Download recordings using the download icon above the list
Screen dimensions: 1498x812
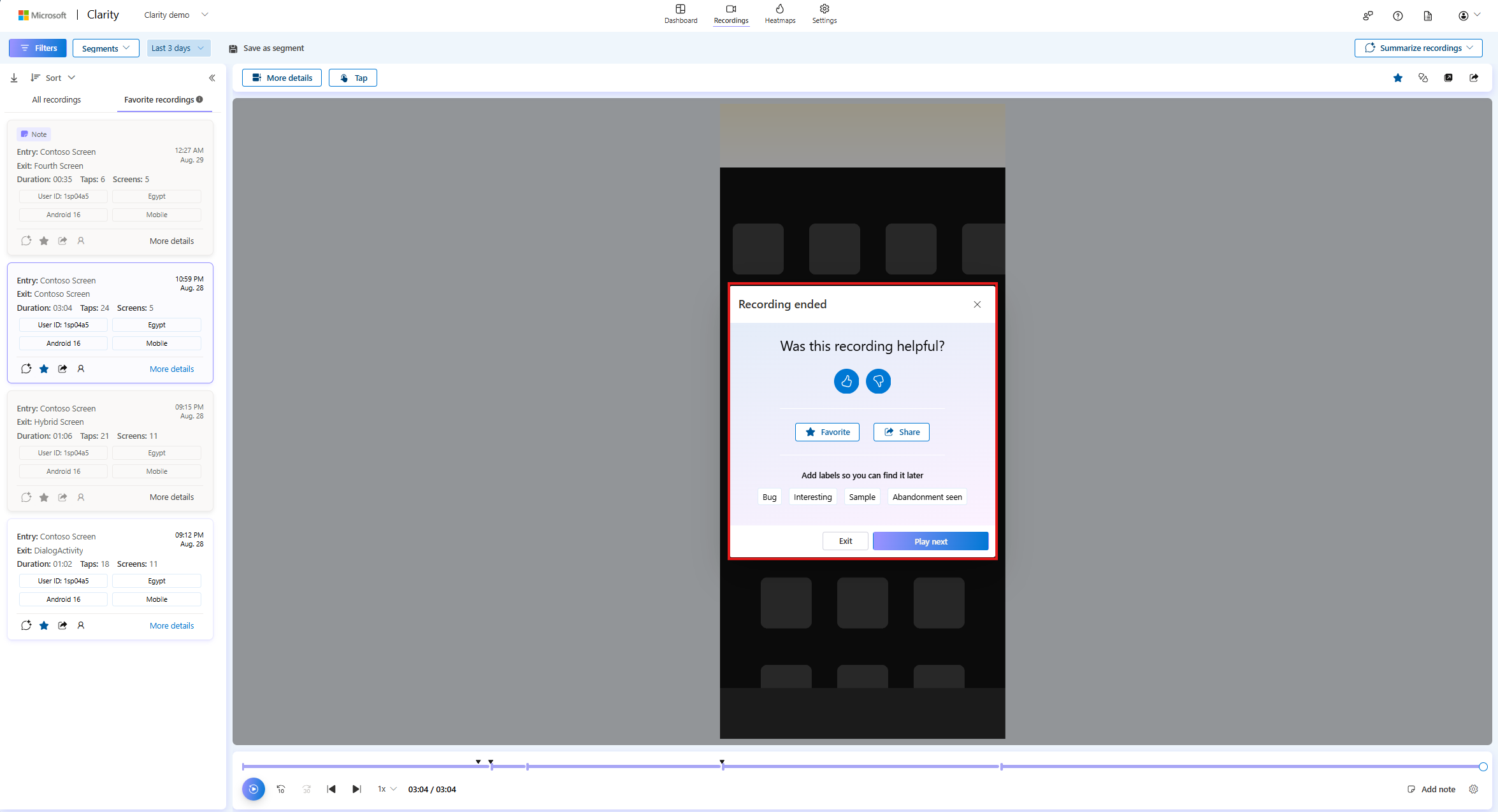click(x=13, y=77)
